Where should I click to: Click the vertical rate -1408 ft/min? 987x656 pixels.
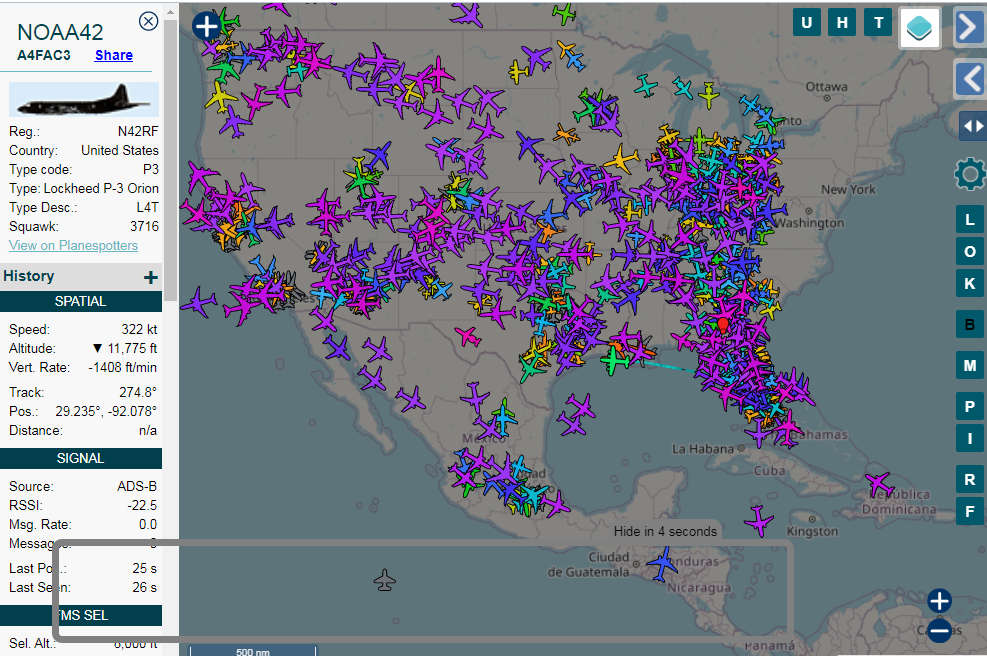[122, 367]
